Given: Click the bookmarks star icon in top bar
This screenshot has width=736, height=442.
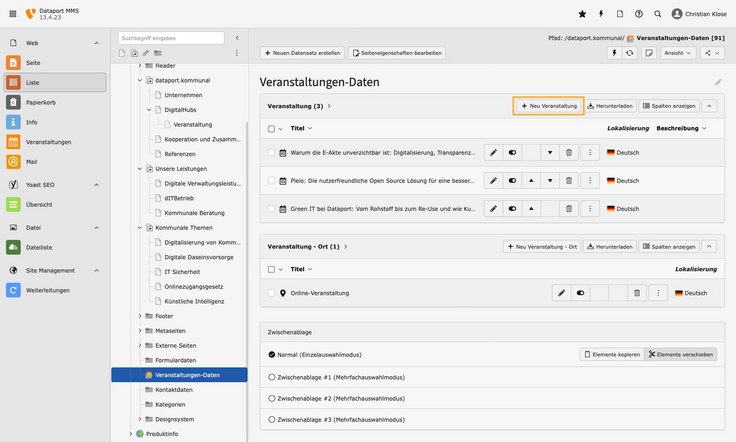Looking at the screenshot, I should [583, 14].
